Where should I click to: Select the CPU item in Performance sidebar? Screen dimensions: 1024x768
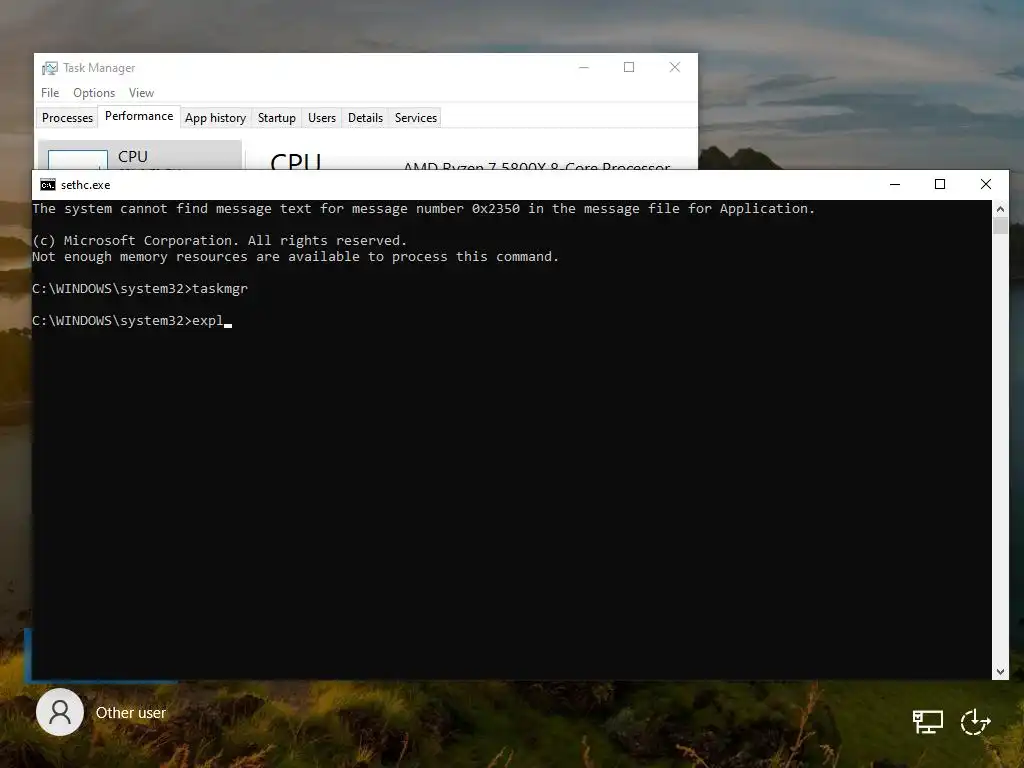[140, 155]
